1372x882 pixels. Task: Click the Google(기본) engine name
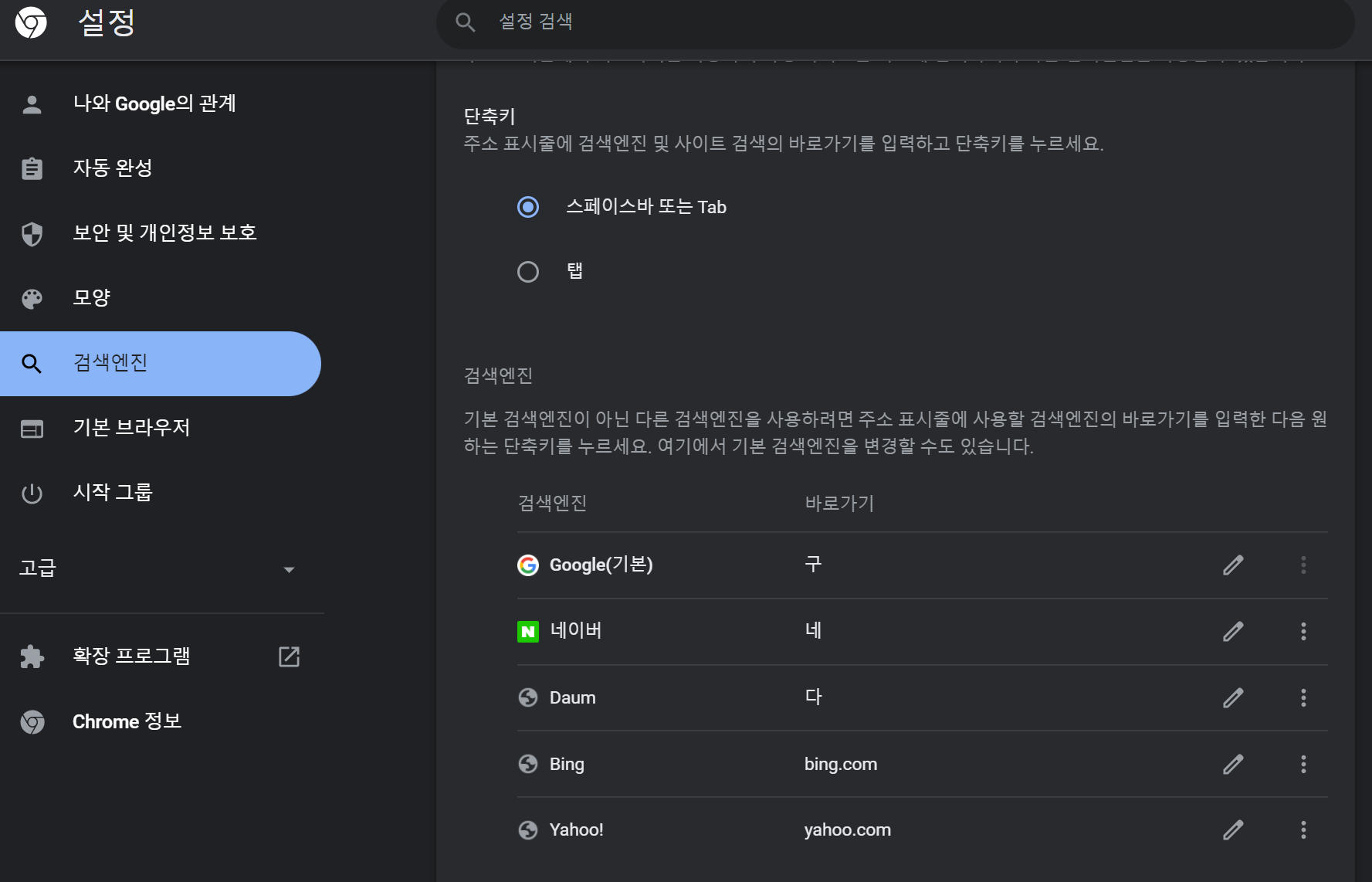click(x=601, y=565)
